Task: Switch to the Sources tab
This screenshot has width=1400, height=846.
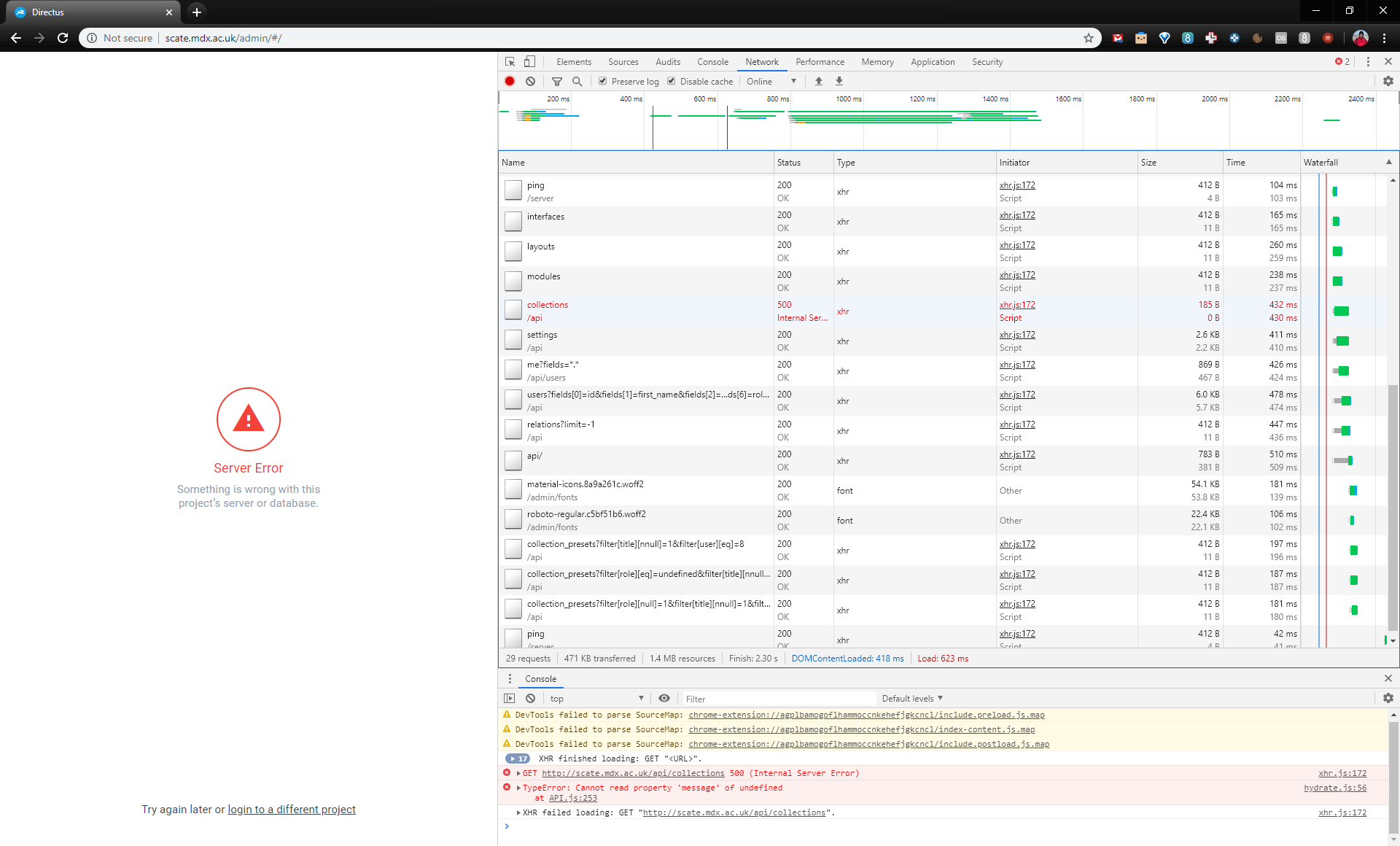Action: pyautogui.click(x=623, y=62)
